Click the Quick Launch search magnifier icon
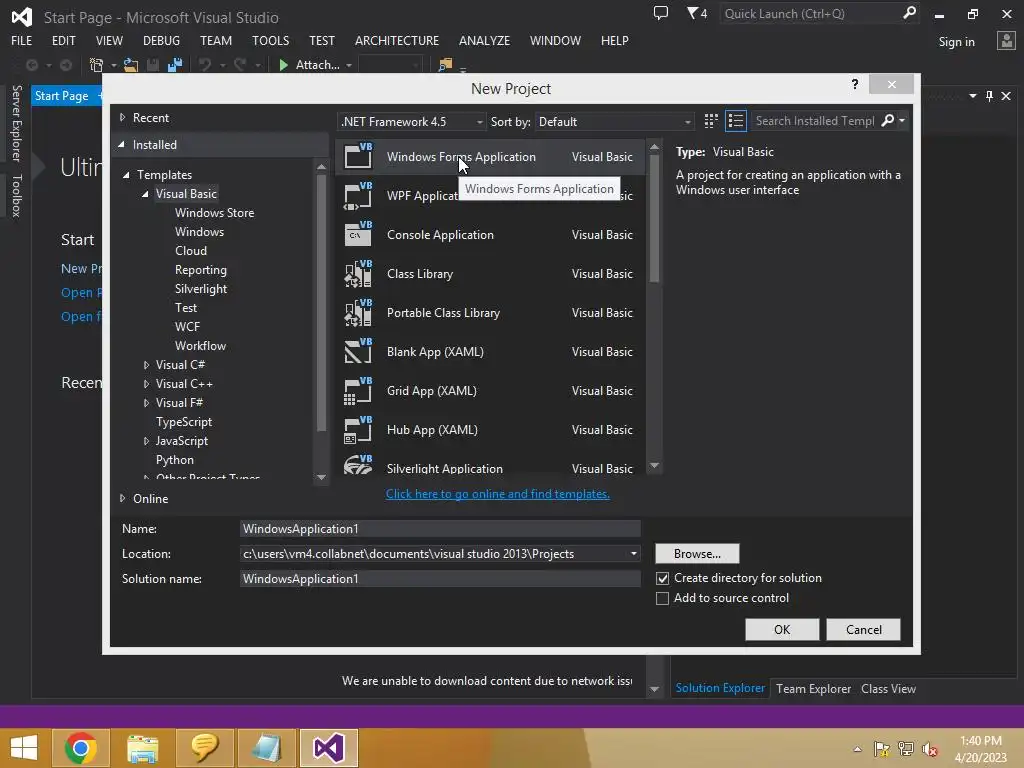Screen dimensions: 1024x768 (x=909, y=13)
